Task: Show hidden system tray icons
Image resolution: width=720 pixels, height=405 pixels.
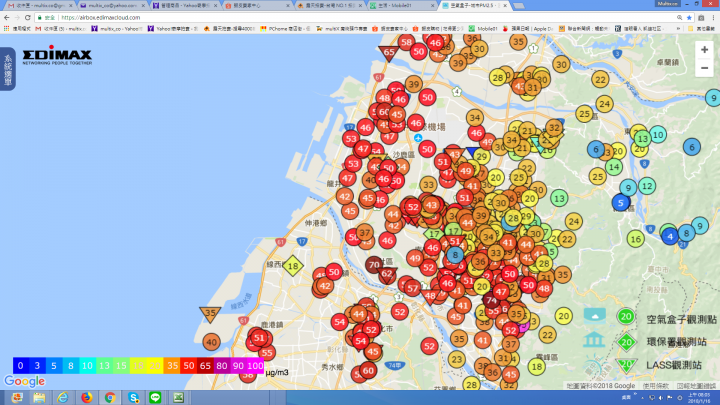Action: 642,398
